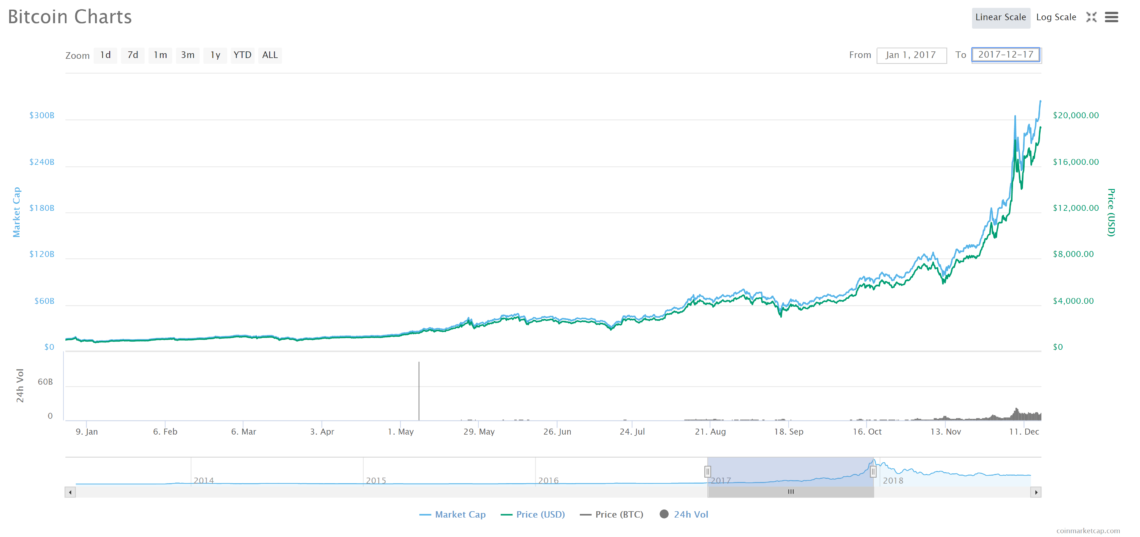Click the $120B market cap axis label
Image resolution: width=1140 pixels, height=537 pixels.
[41, 255]
